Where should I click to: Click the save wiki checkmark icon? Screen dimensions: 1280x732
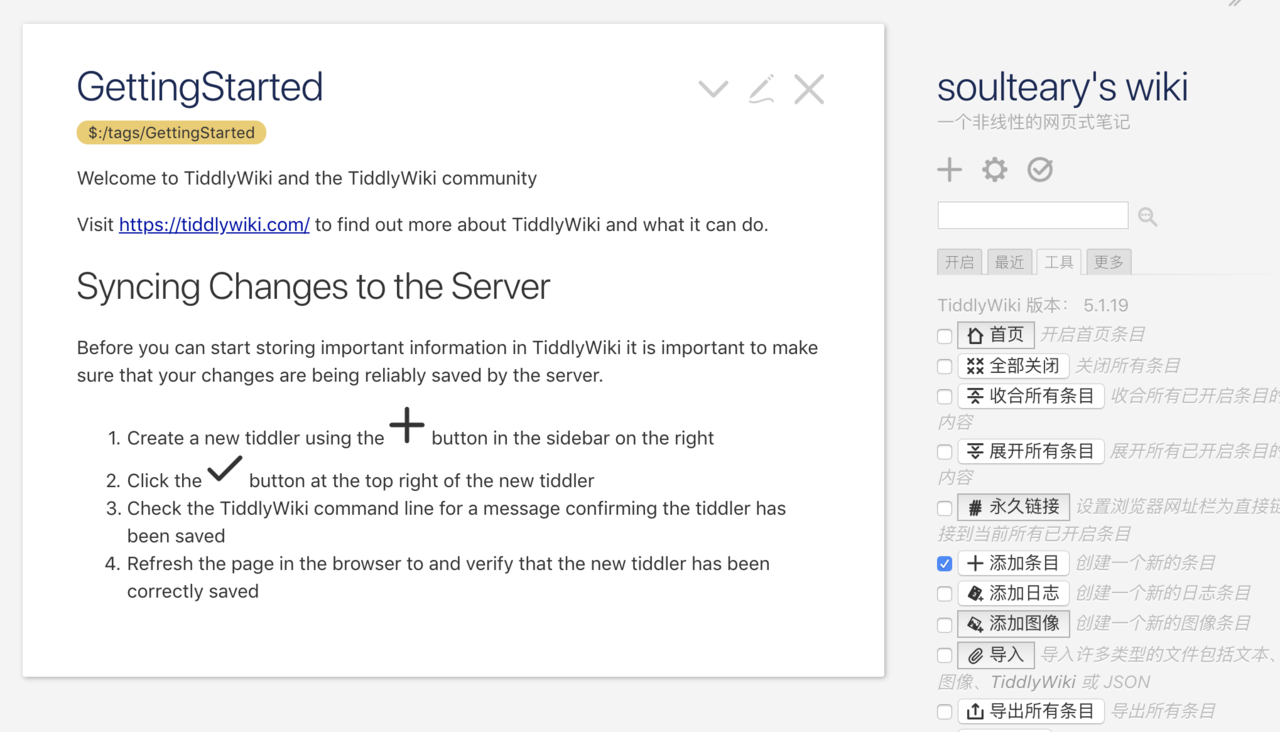coord(1040,169)
